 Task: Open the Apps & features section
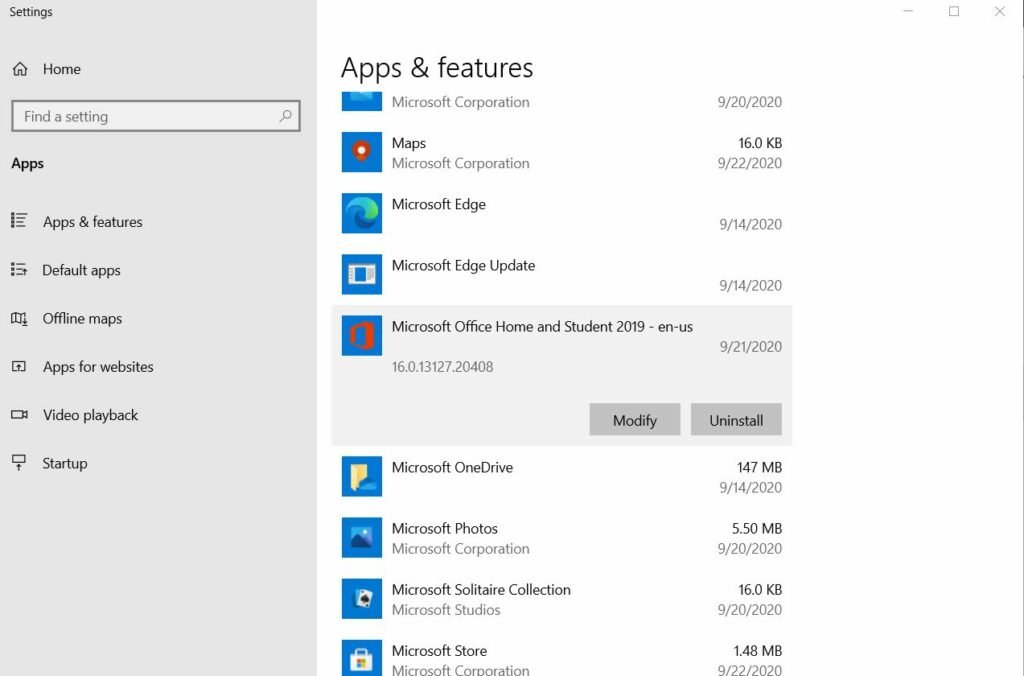(x=92, y=222)
